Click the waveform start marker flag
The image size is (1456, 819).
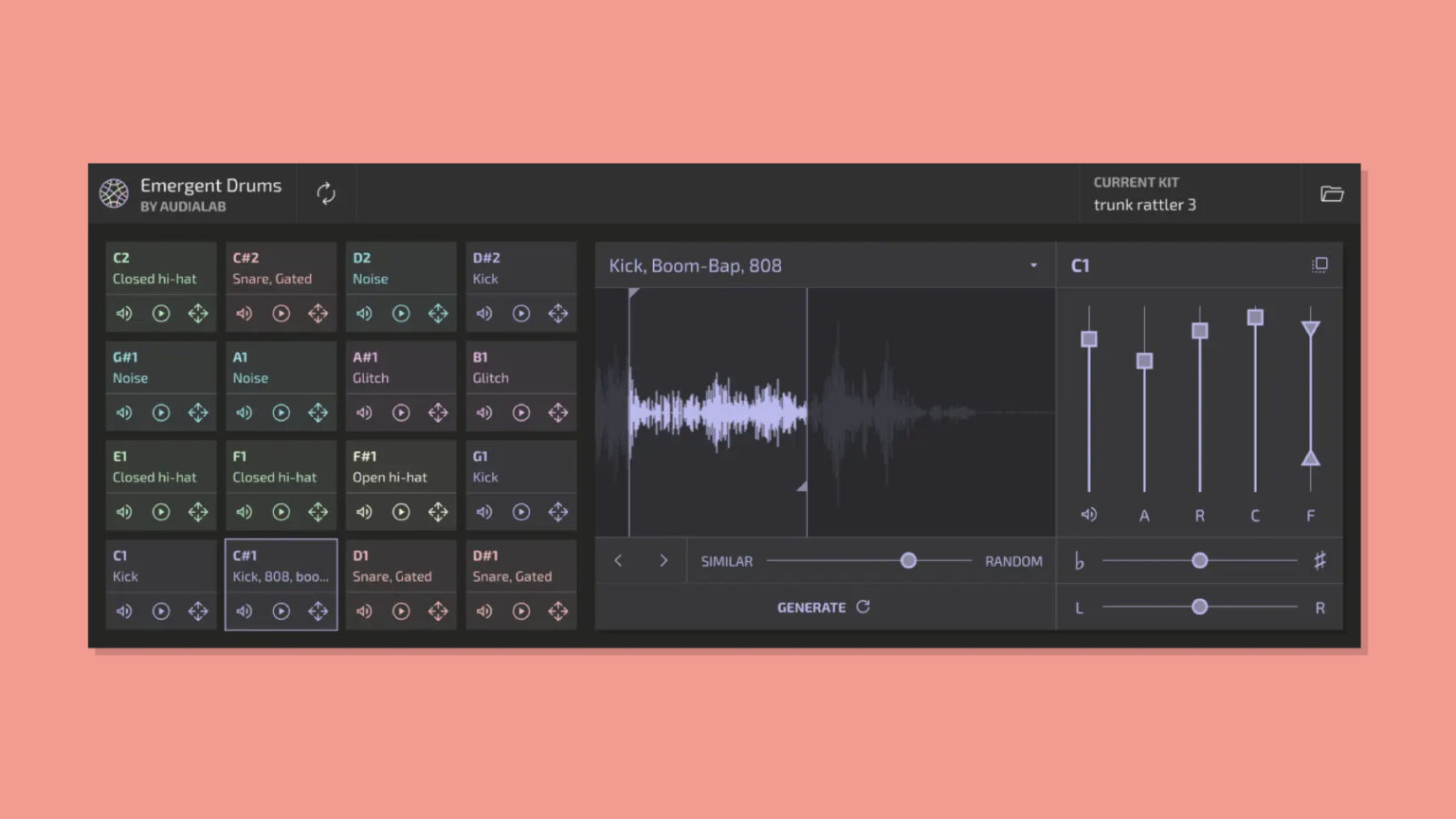(x=633, y=294)
